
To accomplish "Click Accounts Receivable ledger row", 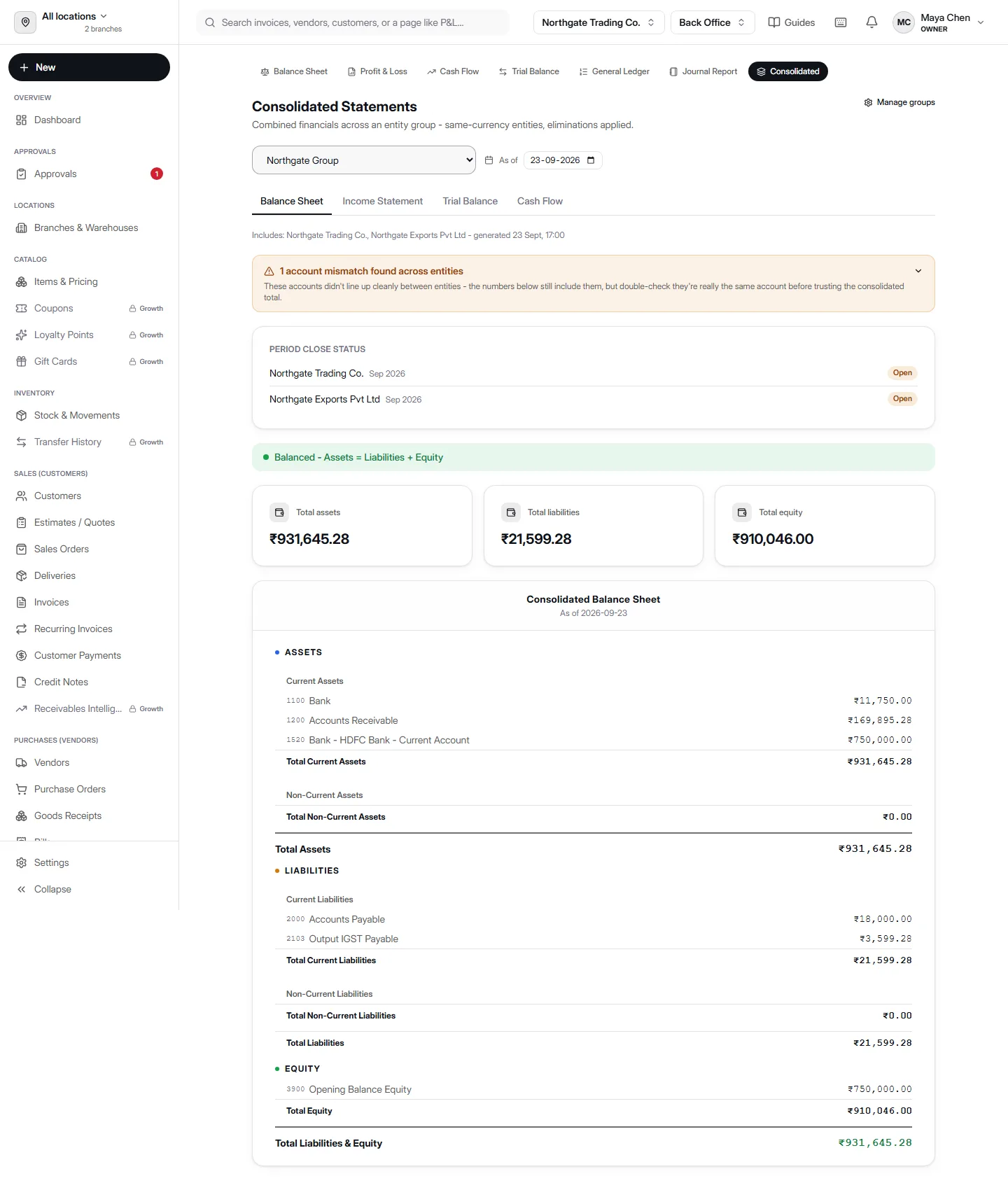I will 594,720.
